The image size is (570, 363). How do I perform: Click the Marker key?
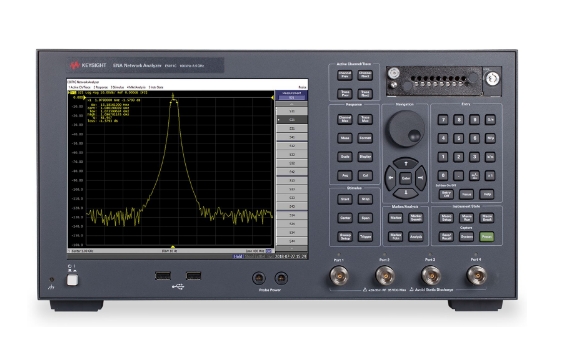tap(395, 218)
